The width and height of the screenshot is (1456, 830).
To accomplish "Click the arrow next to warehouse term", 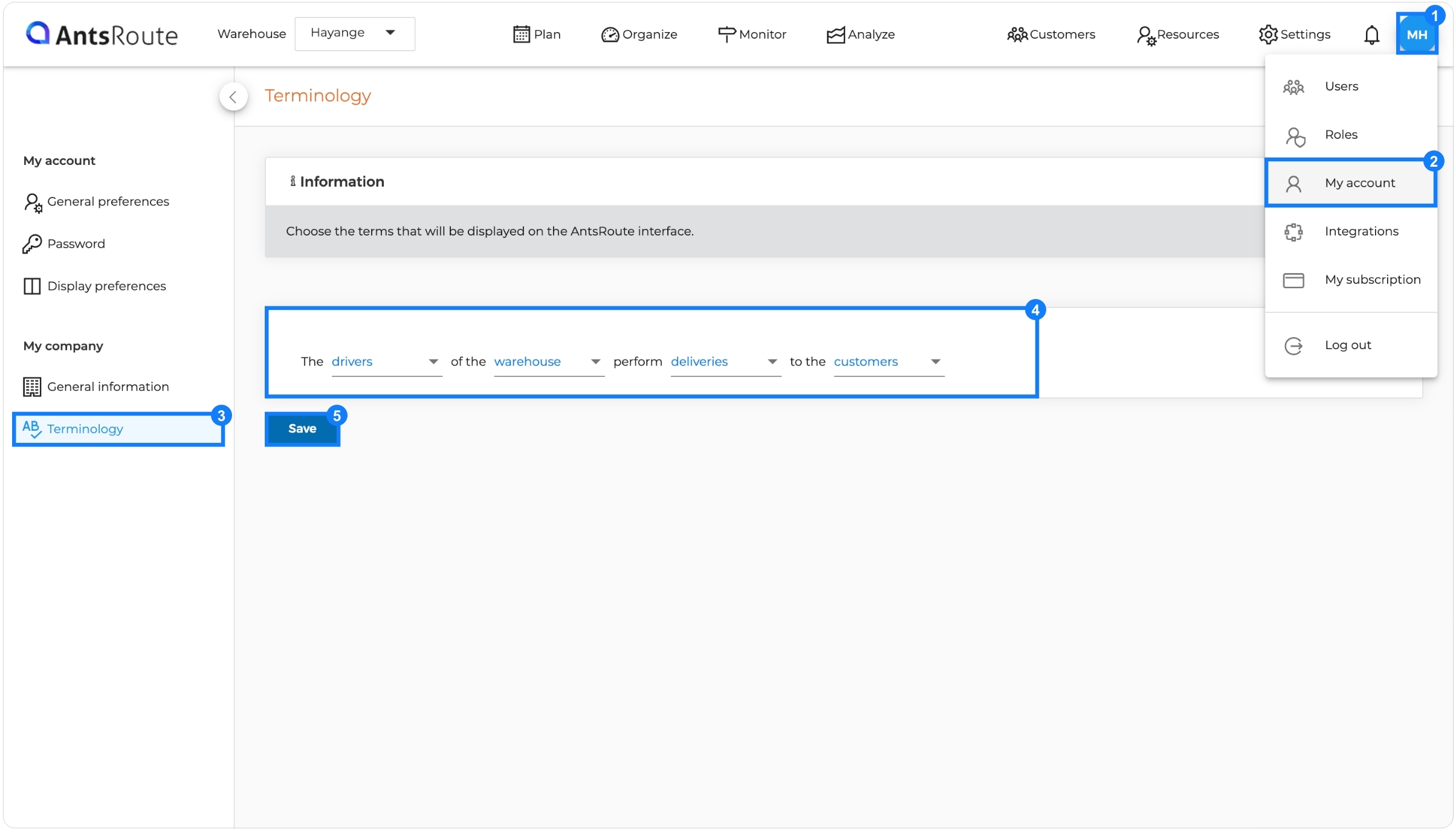I will tap(595, 362).
